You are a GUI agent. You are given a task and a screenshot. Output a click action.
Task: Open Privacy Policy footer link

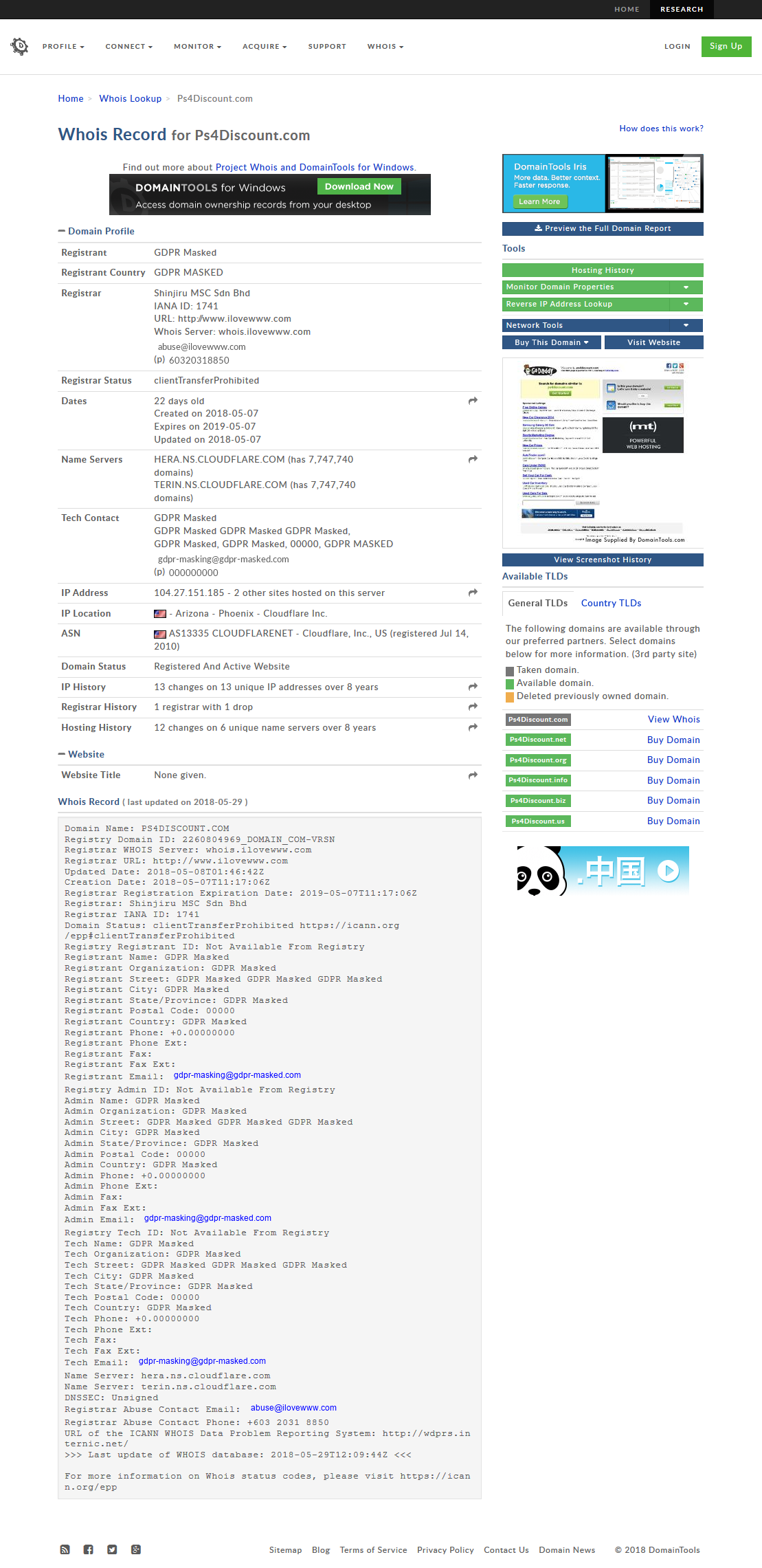click(445, 1550)
